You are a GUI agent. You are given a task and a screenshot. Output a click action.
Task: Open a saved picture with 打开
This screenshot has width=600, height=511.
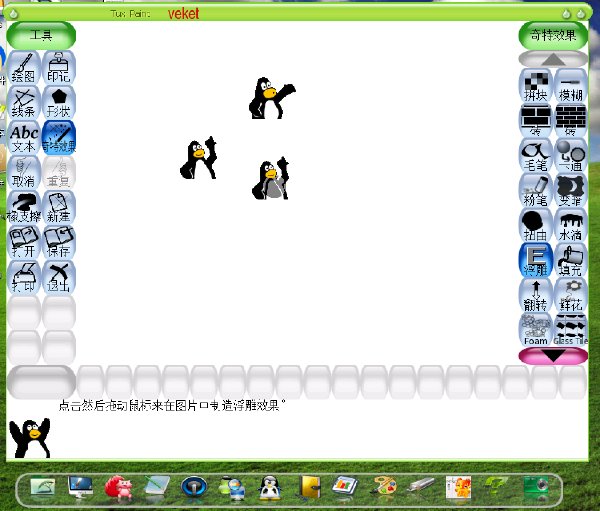tap(24, 242)
